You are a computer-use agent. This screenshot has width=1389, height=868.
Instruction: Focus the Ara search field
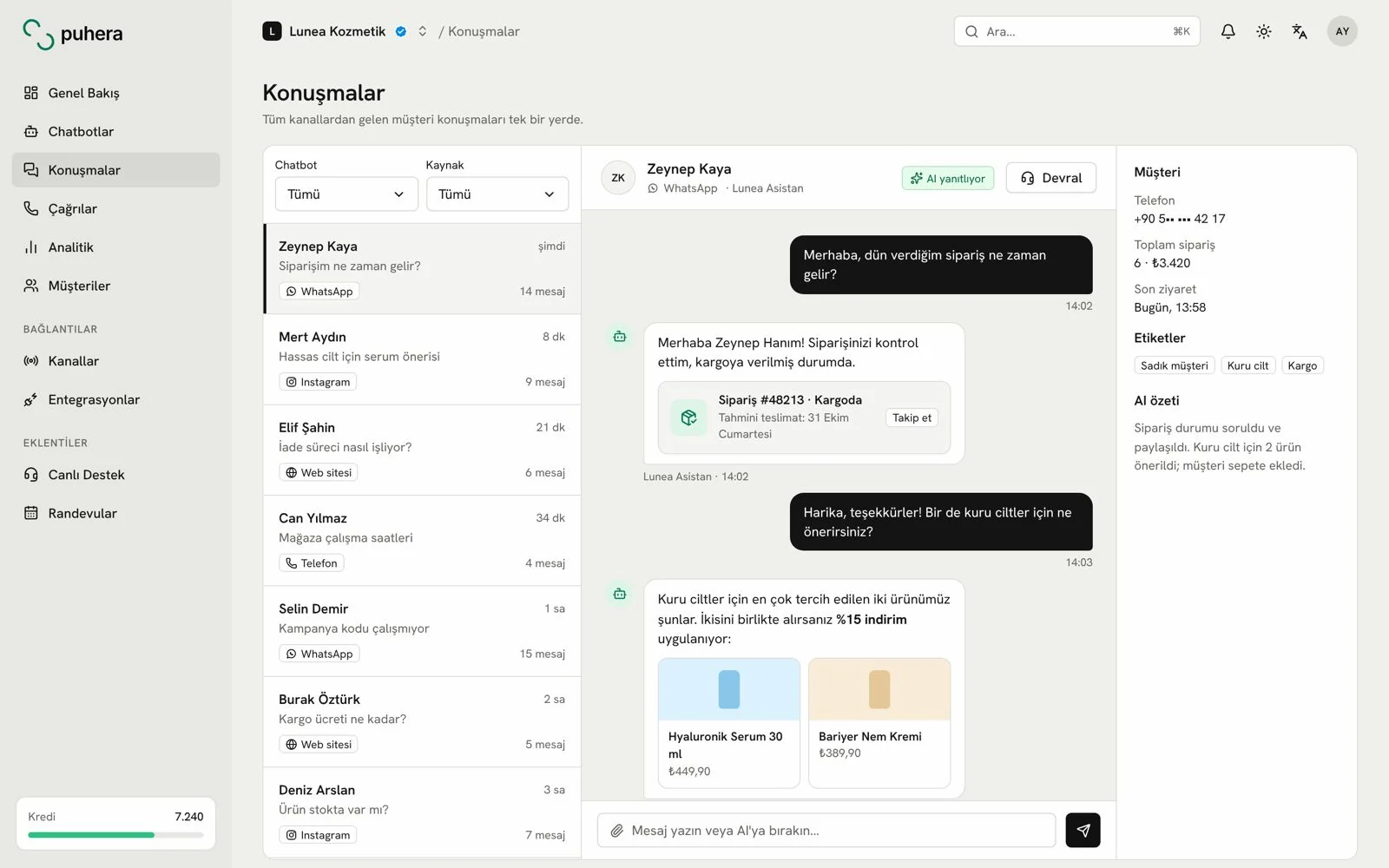tap(1076, 31)
